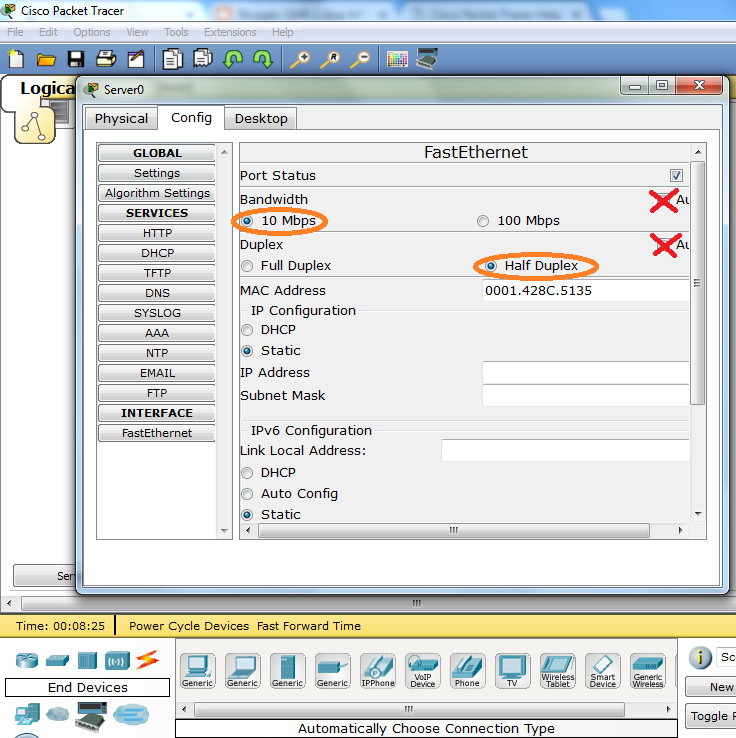
Task: Select the Half Duplex radio button
Action: (491, 266)
